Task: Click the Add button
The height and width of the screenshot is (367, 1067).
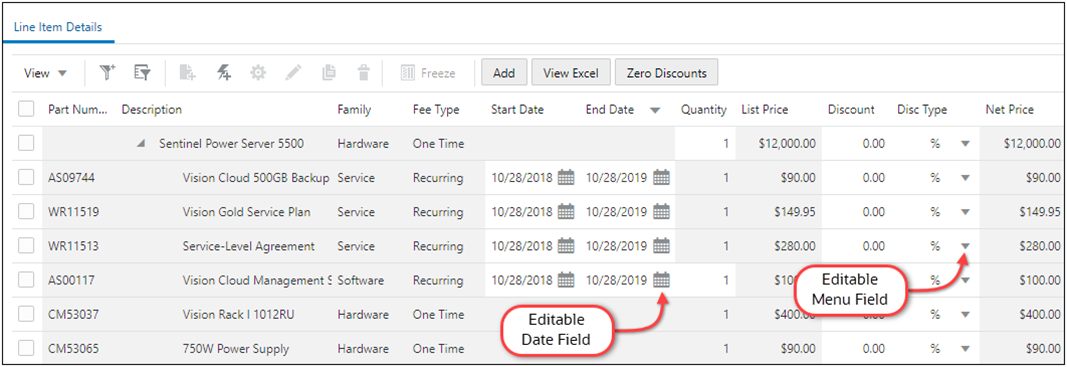Action: coord(504,73)
